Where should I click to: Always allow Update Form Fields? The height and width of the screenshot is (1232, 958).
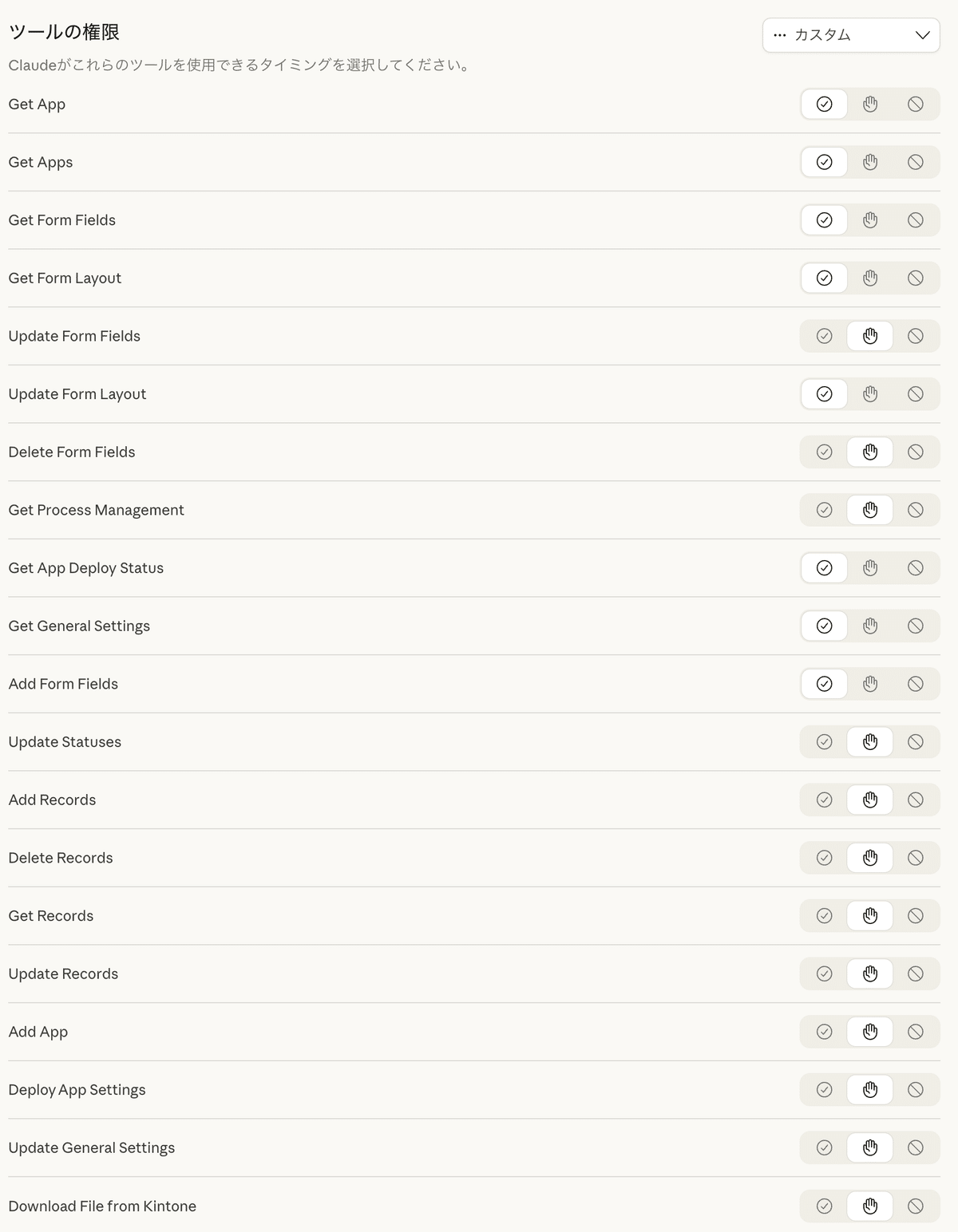tap(824, 337)
